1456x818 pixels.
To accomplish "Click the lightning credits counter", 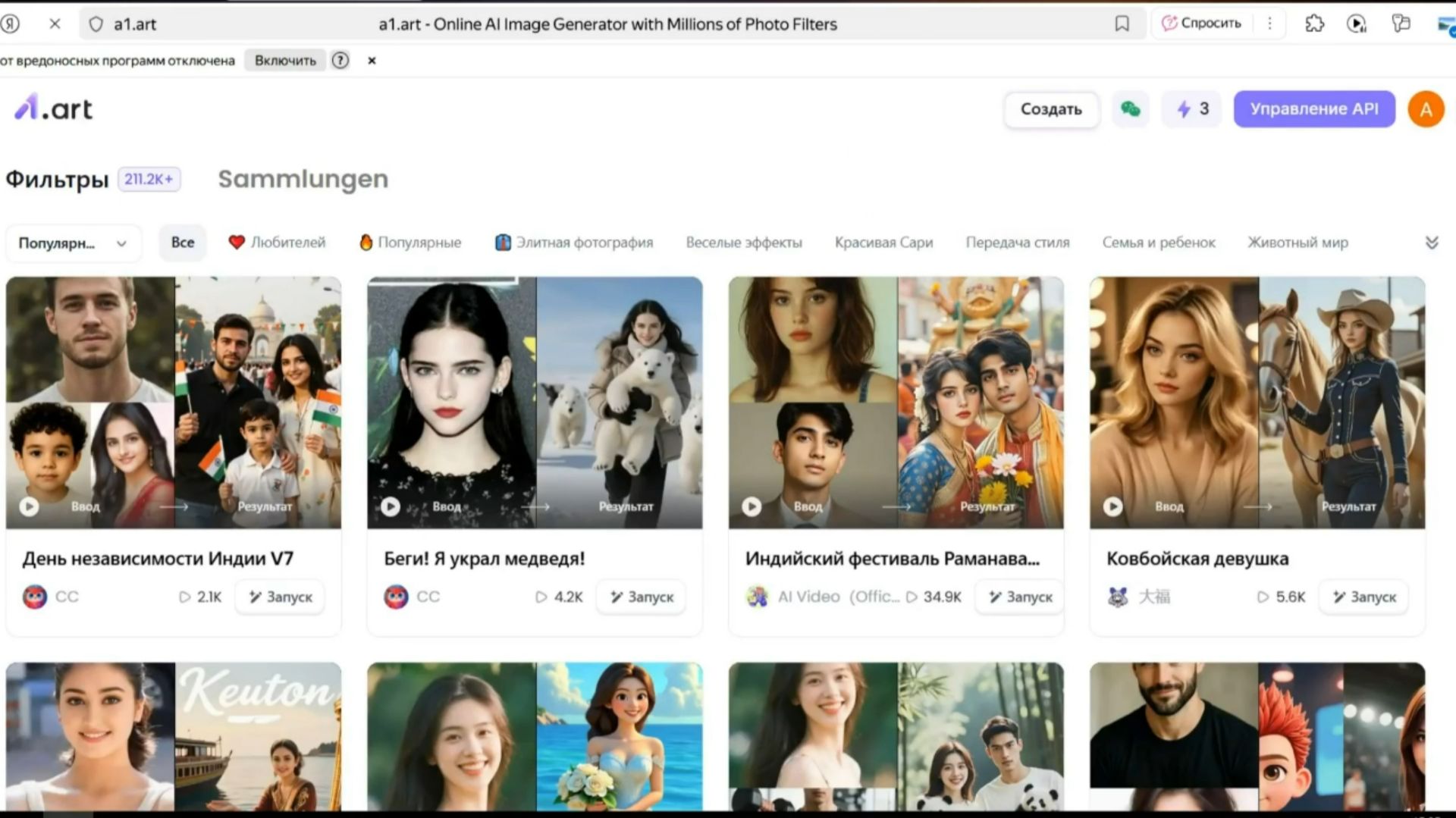I will point(1192,109).
